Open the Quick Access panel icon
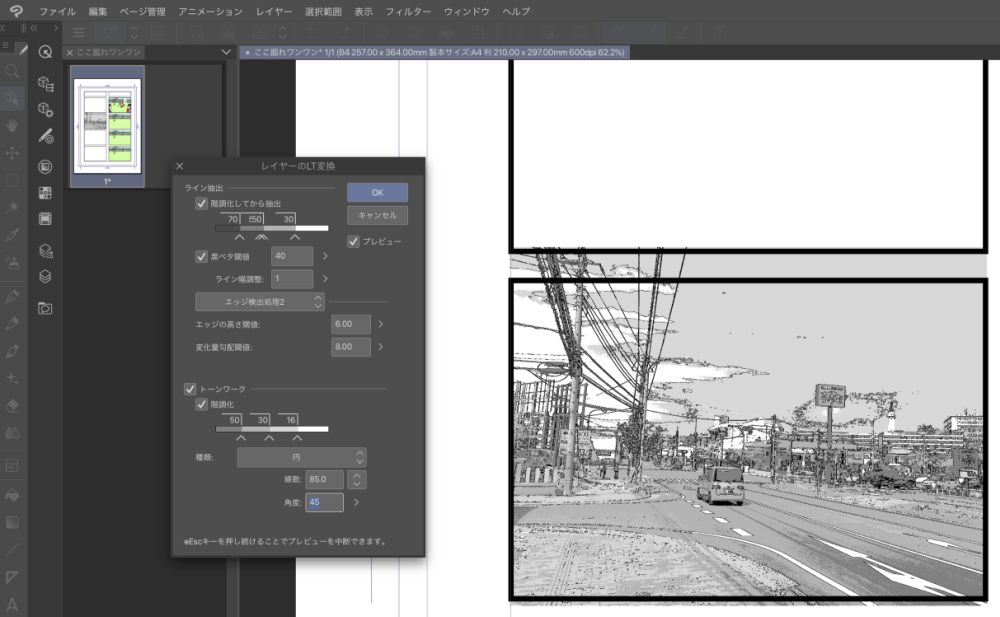This screenshot has height=617, width=1000. coord(45,52)
